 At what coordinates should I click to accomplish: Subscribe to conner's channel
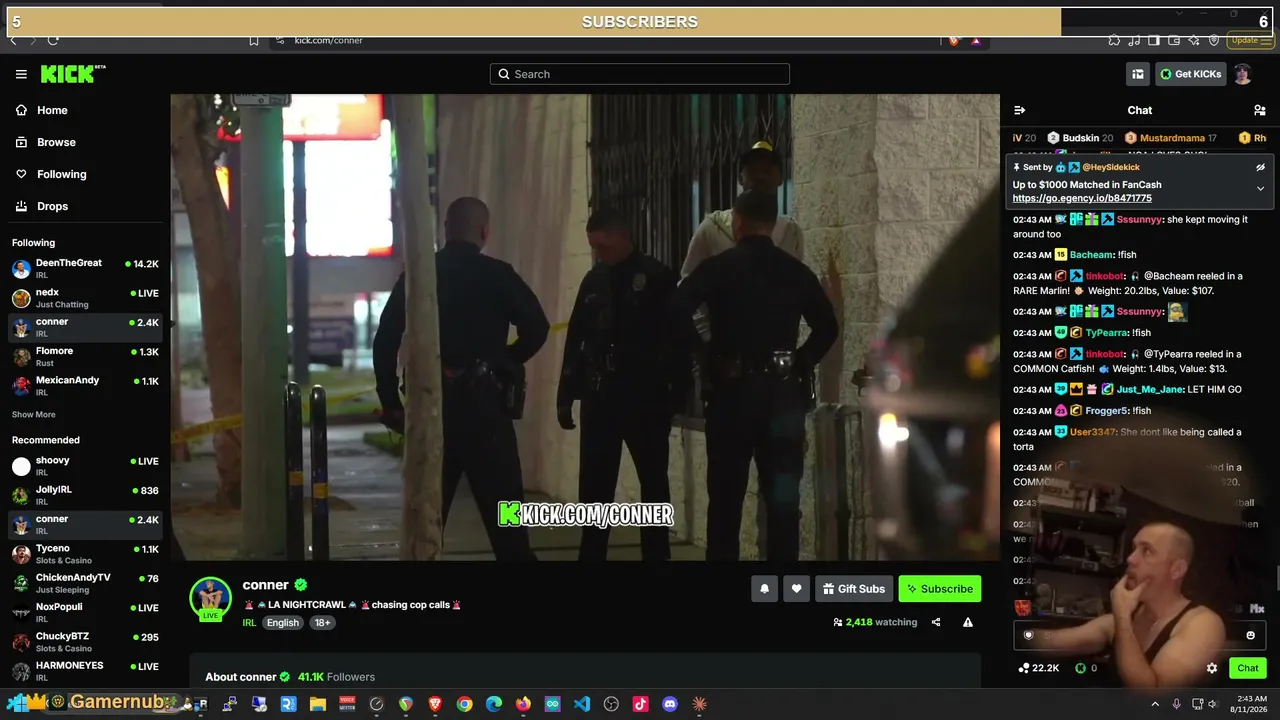(x=940, y=589)
